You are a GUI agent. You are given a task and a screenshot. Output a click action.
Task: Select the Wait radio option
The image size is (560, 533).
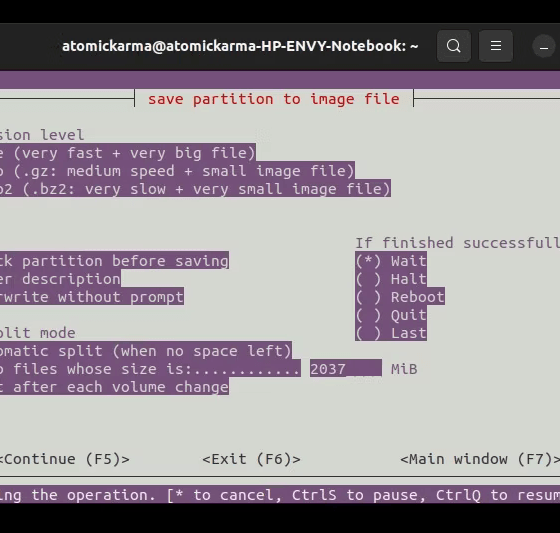[391, 261]
